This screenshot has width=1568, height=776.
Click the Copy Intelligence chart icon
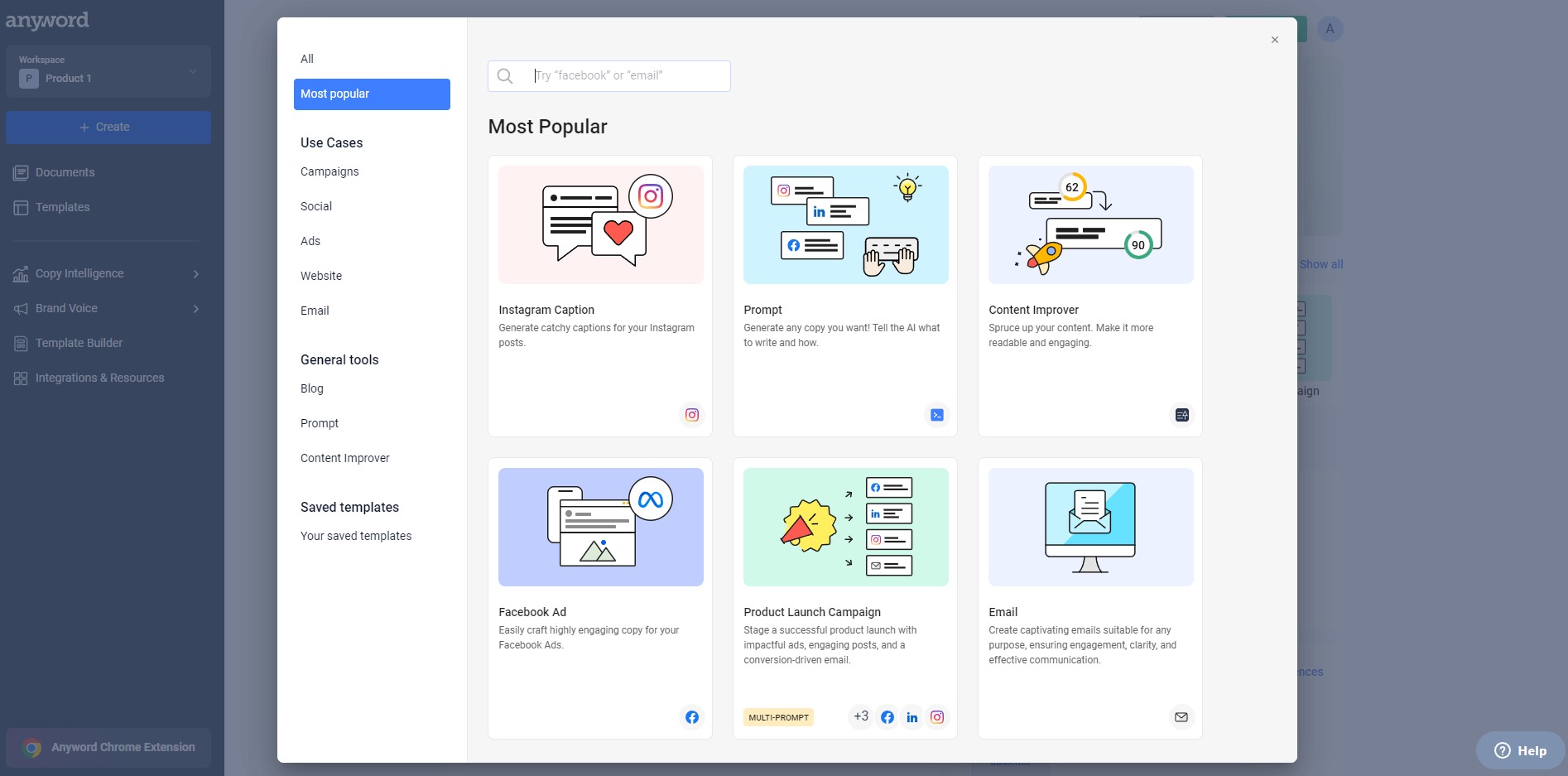pyautogui.click(x=21, y=274)
